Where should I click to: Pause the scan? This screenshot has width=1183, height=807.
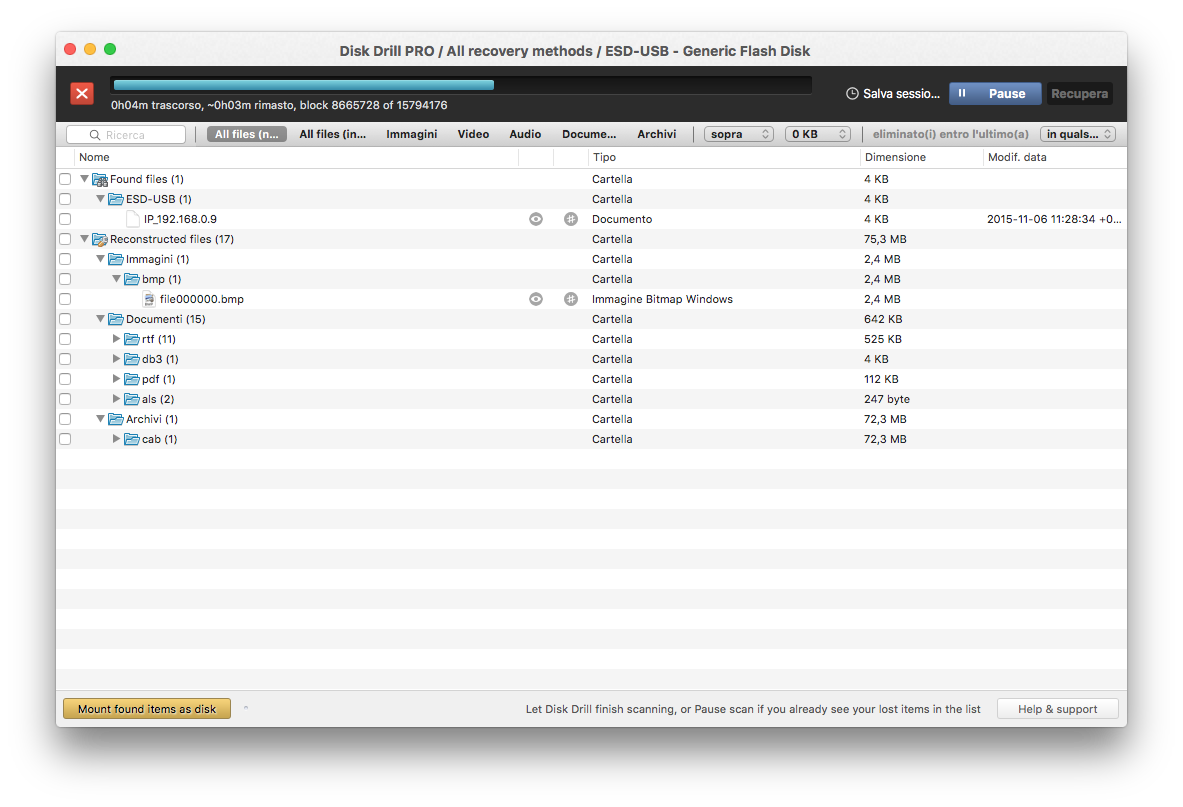995,94
